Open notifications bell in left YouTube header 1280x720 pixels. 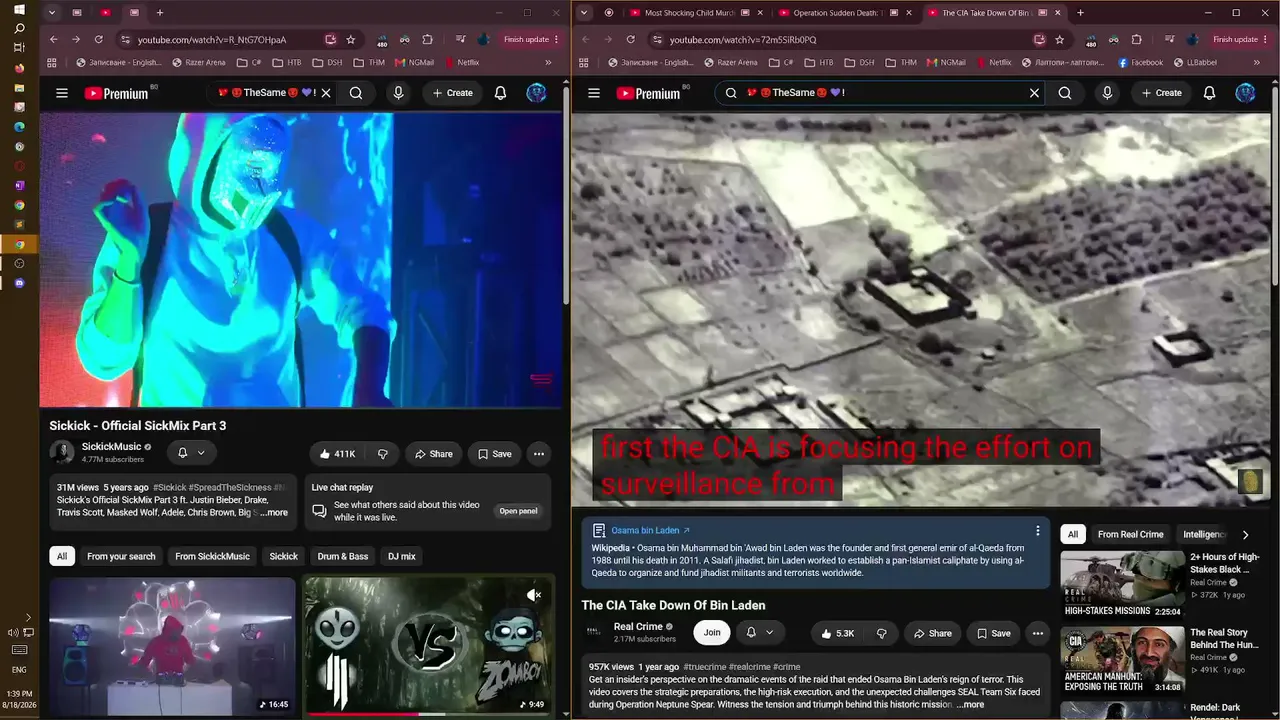501,93
